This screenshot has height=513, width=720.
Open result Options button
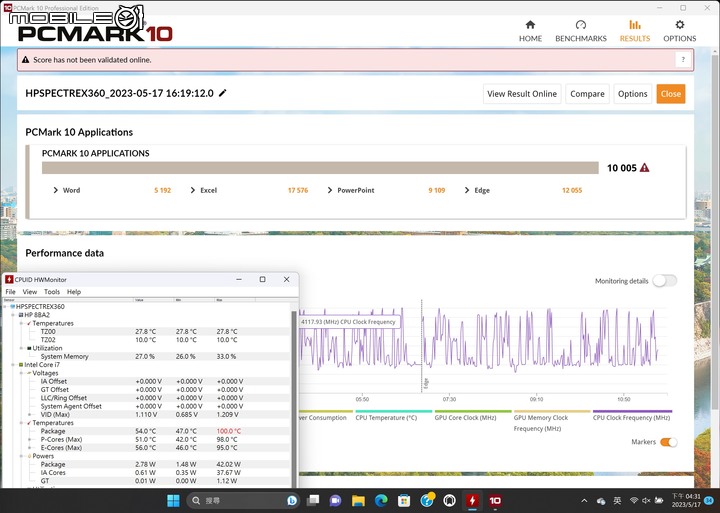[x=632, y=94]
